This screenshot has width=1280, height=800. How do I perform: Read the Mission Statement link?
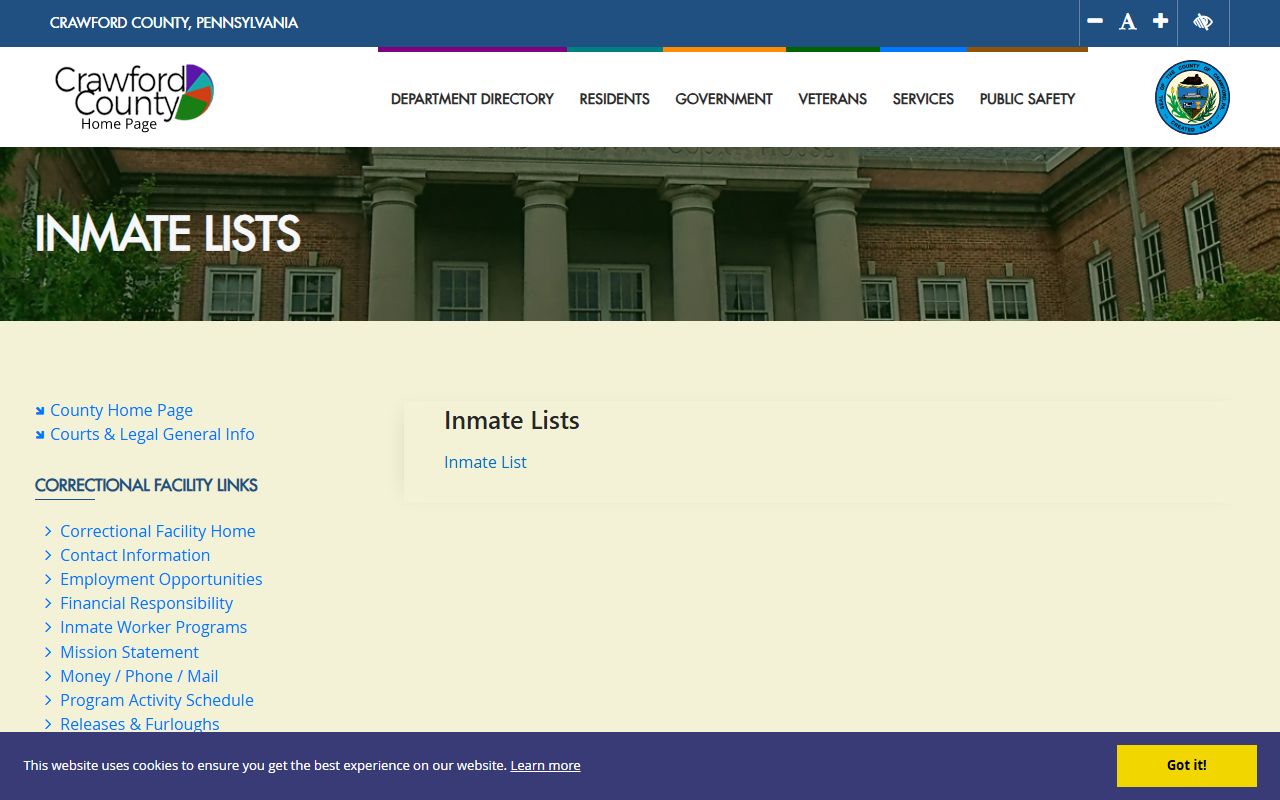tap(129, 652)
